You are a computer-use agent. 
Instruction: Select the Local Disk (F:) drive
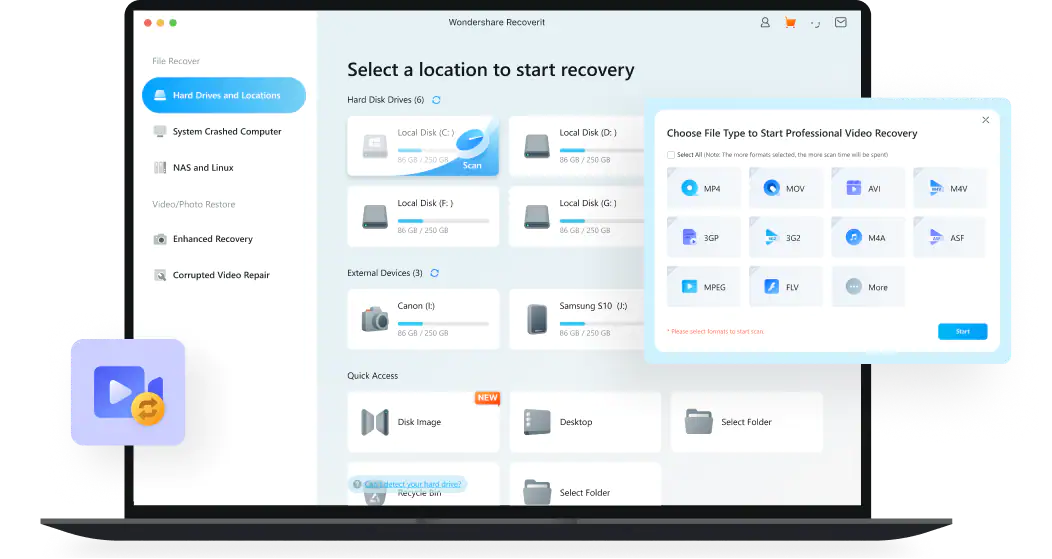(x=423, y=216)
